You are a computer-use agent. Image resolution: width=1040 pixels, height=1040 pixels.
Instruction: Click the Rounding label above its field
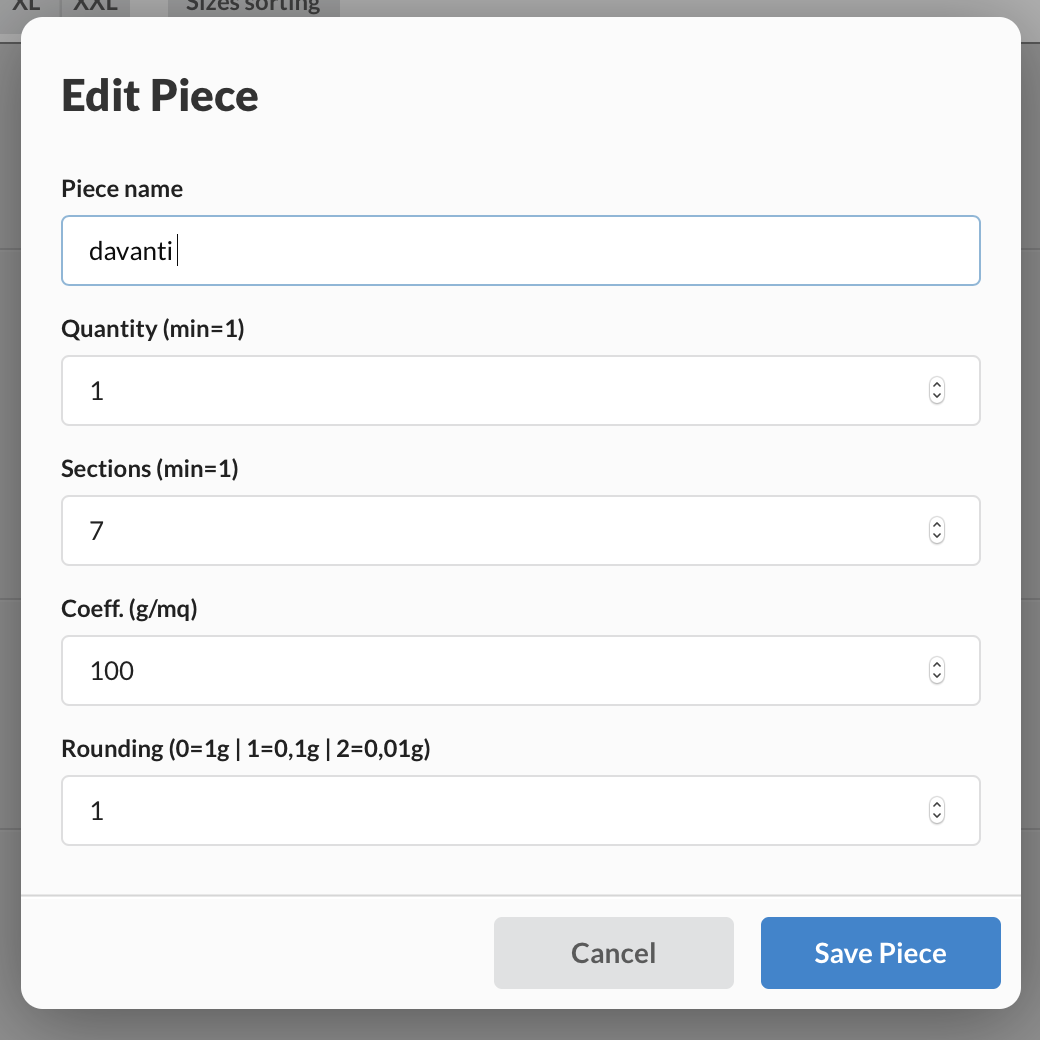click(x=245, y=749)
